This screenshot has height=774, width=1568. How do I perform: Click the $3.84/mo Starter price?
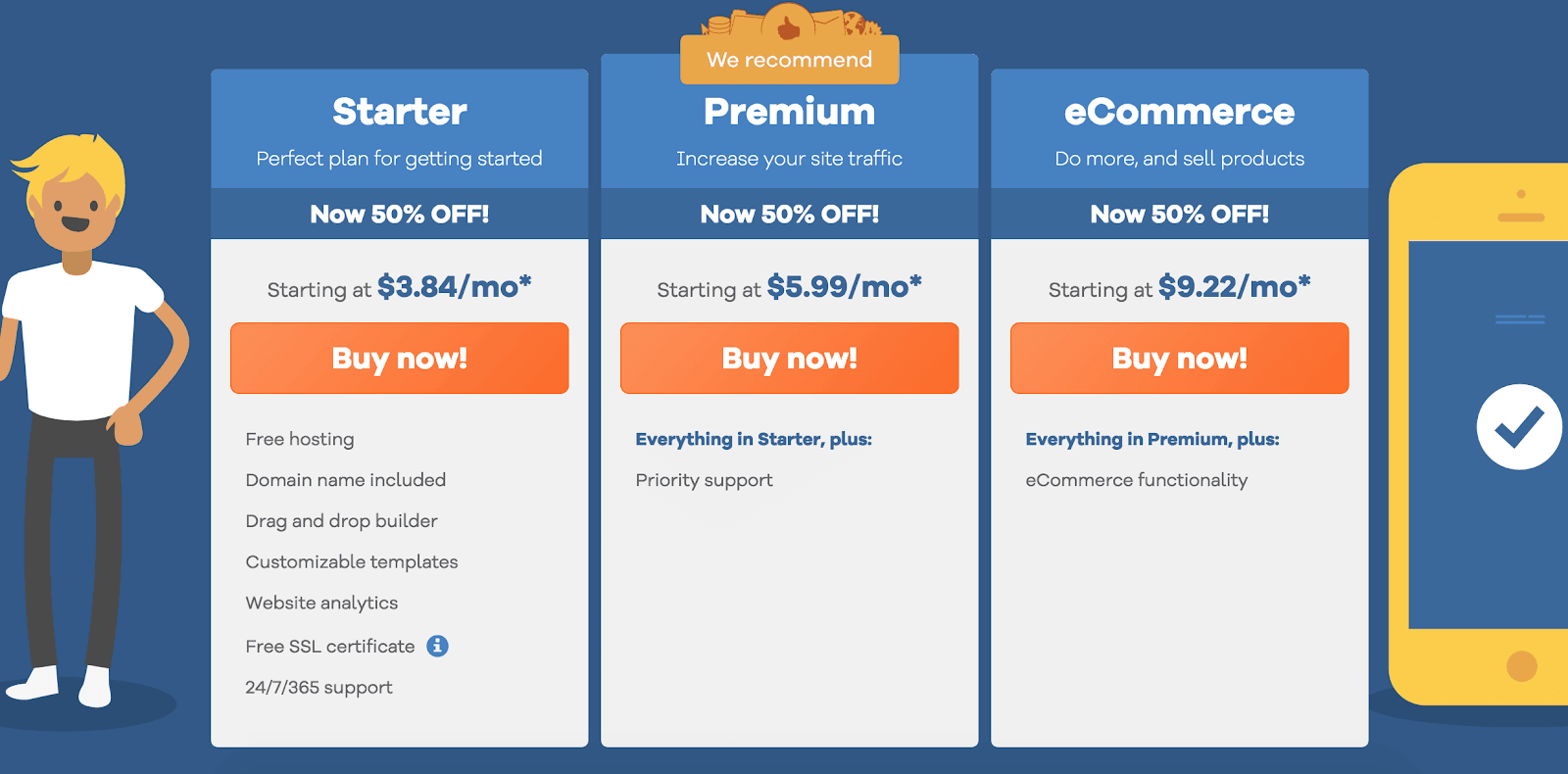(454, 286)
